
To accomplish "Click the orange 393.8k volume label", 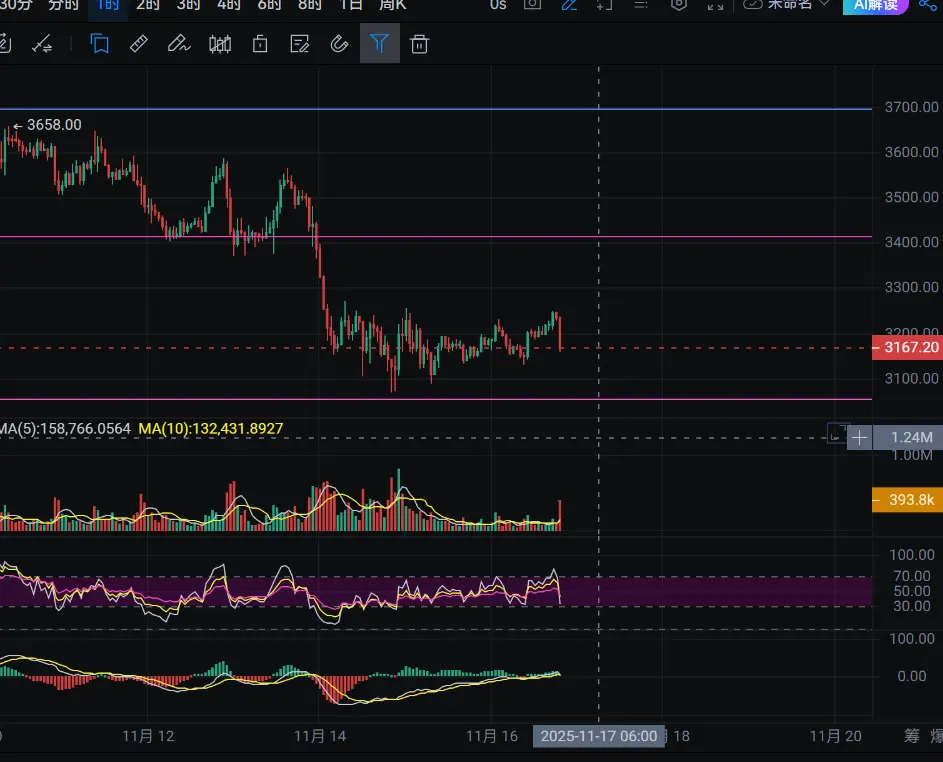I will coord(908,500).
